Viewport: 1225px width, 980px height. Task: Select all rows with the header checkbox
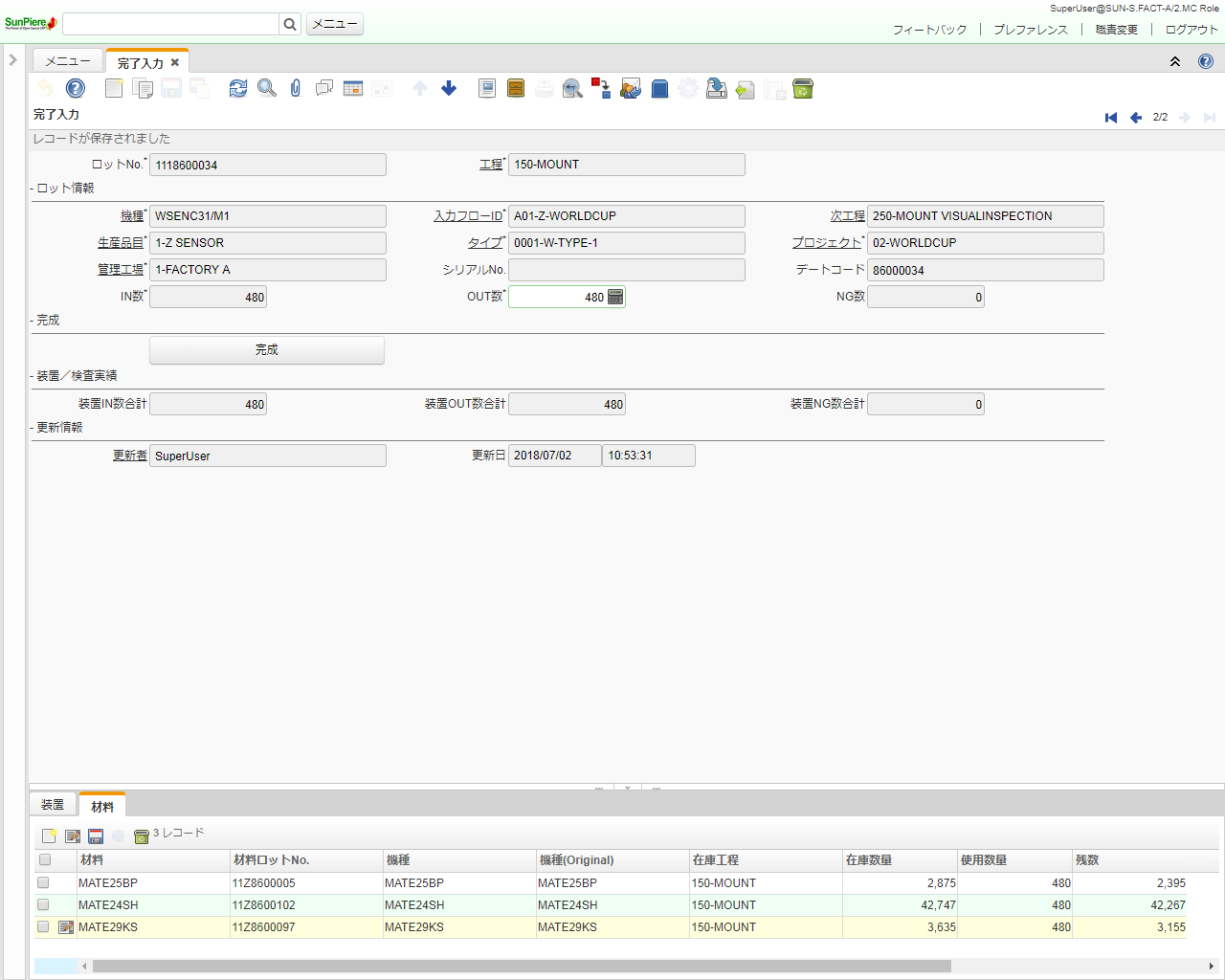[x=42, y=859]
